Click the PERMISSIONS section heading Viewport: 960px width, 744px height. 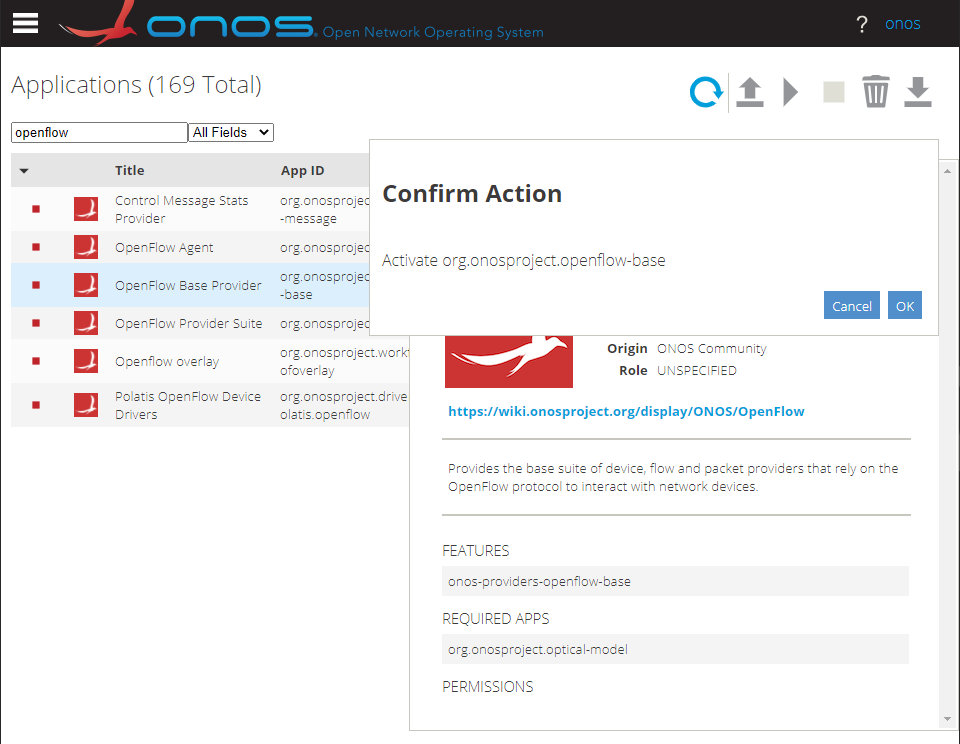point(487,686)
